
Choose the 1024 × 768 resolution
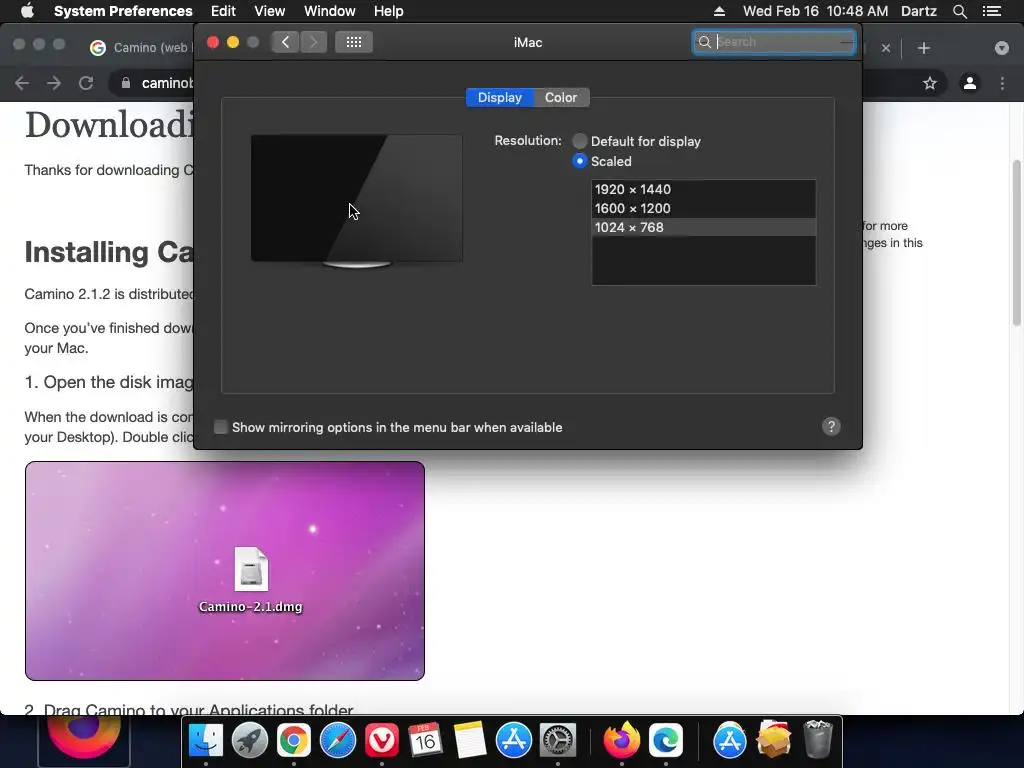point(703,227)
